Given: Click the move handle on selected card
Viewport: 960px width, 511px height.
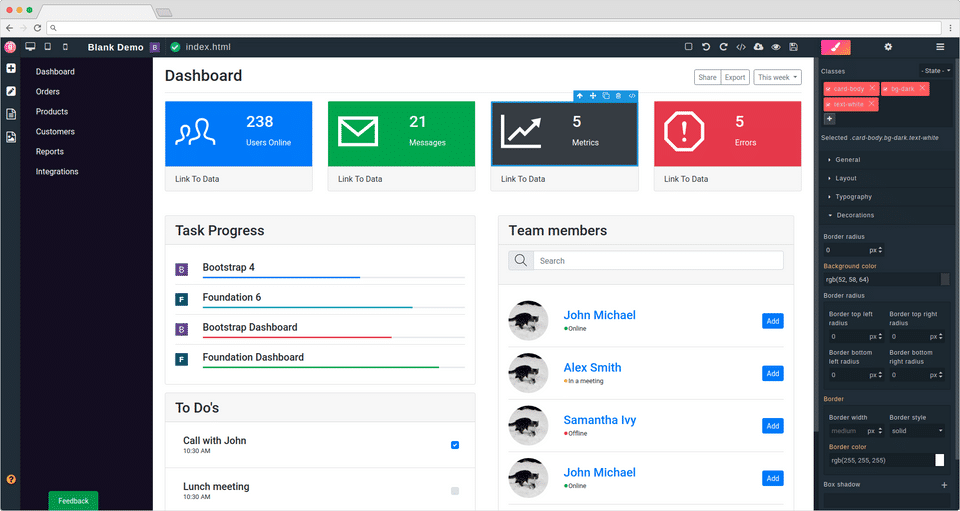Looking at the screenshot, I should [x=593, y=95].
